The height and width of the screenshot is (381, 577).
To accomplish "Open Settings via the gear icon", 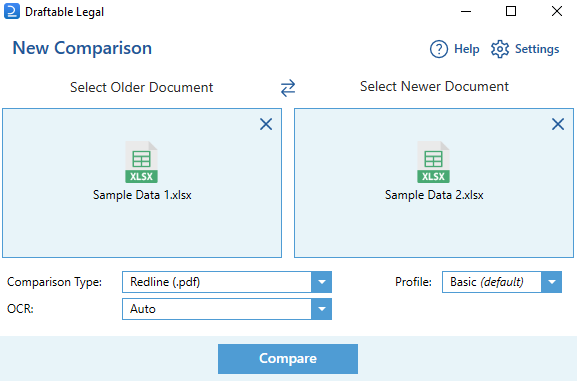I will tap(500, 49).
